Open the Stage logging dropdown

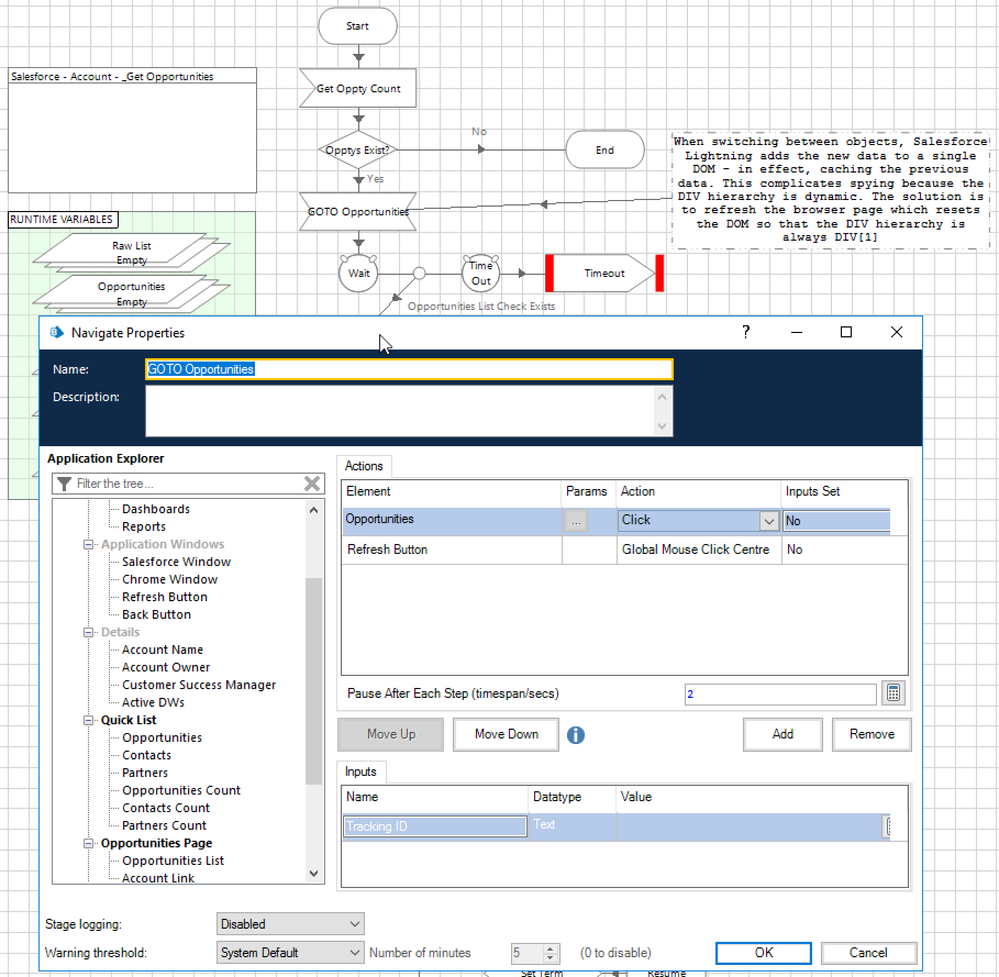290,924
